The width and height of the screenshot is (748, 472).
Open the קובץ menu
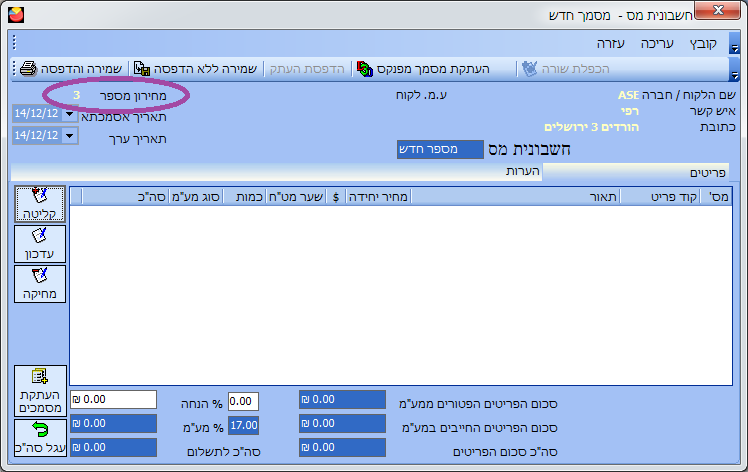[x=703, y=44]
